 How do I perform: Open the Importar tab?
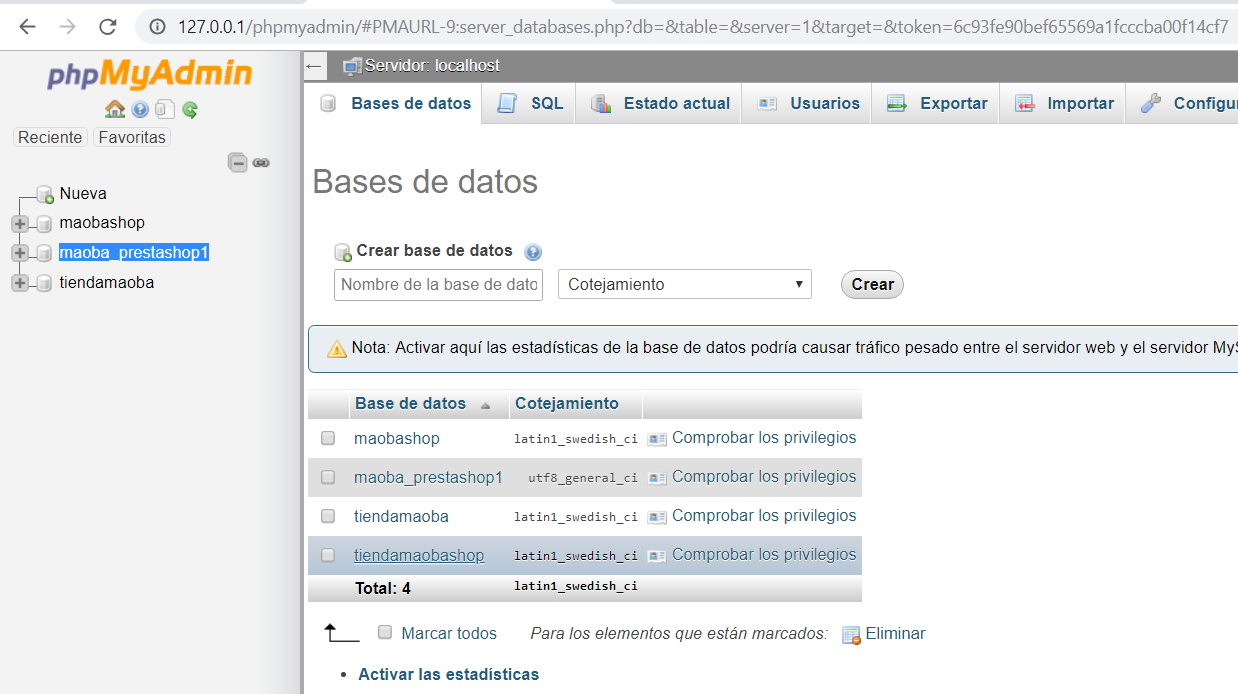(x=1064, y=103)
